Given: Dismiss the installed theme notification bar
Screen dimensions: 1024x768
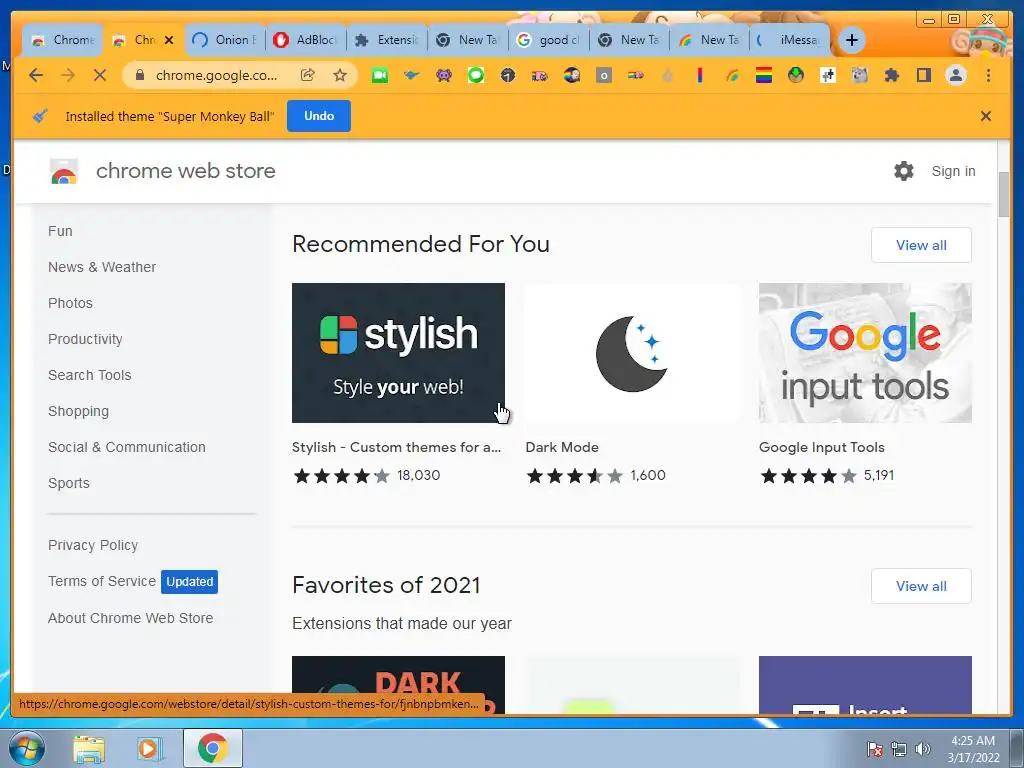Looking at the screenshot, I should click(985, 116).
